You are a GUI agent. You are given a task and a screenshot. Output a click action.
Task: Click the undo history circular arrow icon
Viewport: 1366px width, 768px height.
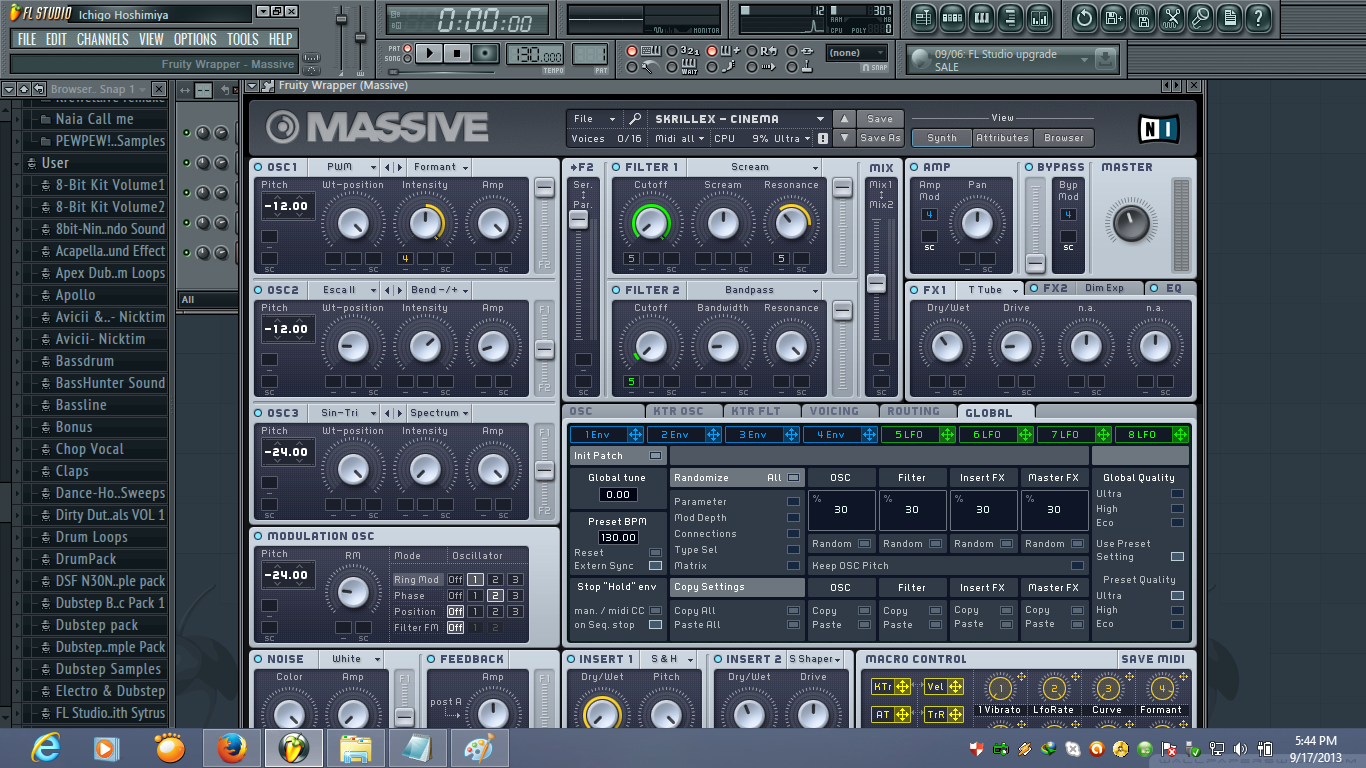[x=1084, y=17]
